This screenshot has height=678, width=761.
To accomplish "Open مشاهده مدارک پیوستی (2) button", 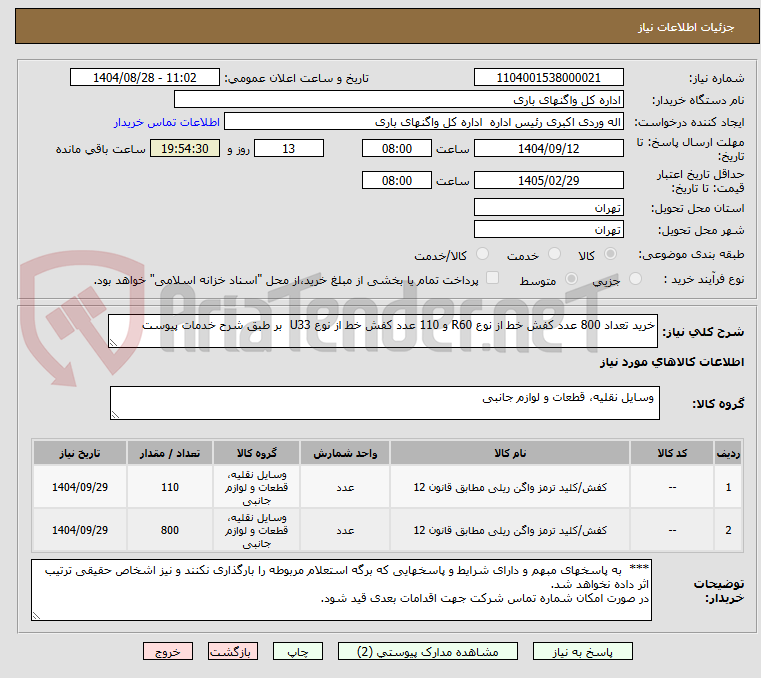I will pos(428,651).
